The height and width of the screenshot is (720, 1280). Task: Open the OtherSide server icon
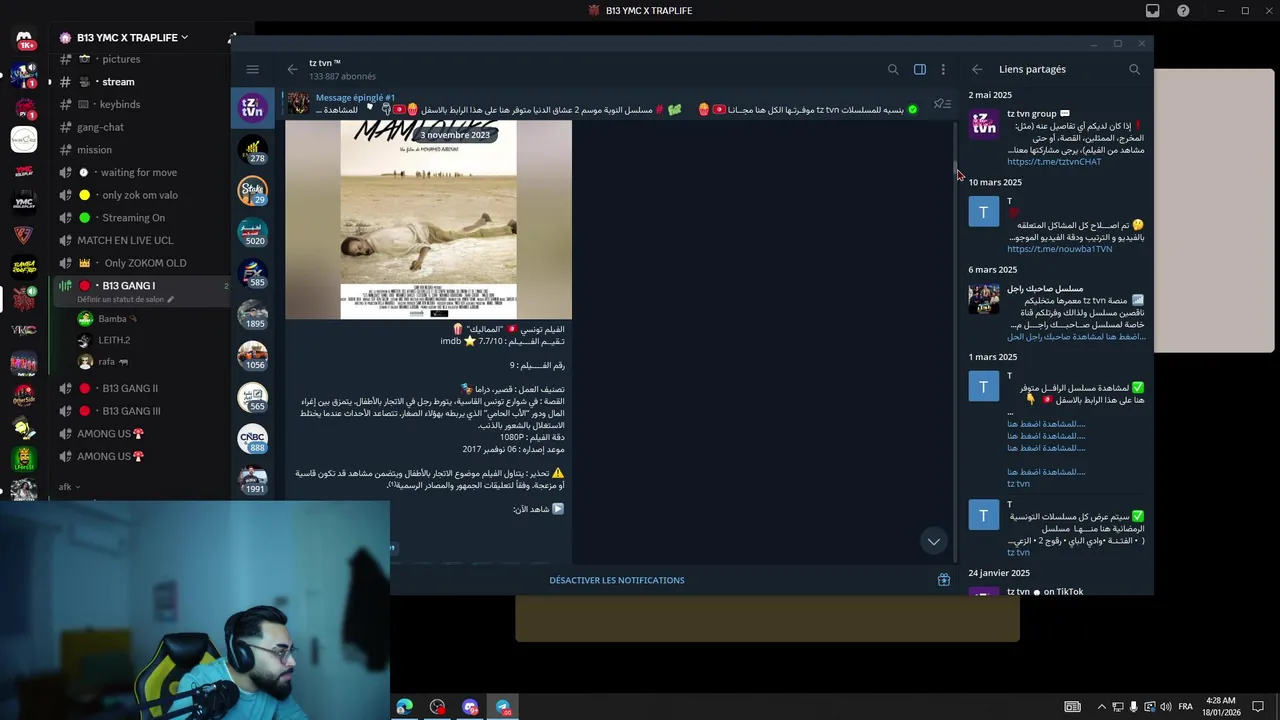(x=24, y=394)
